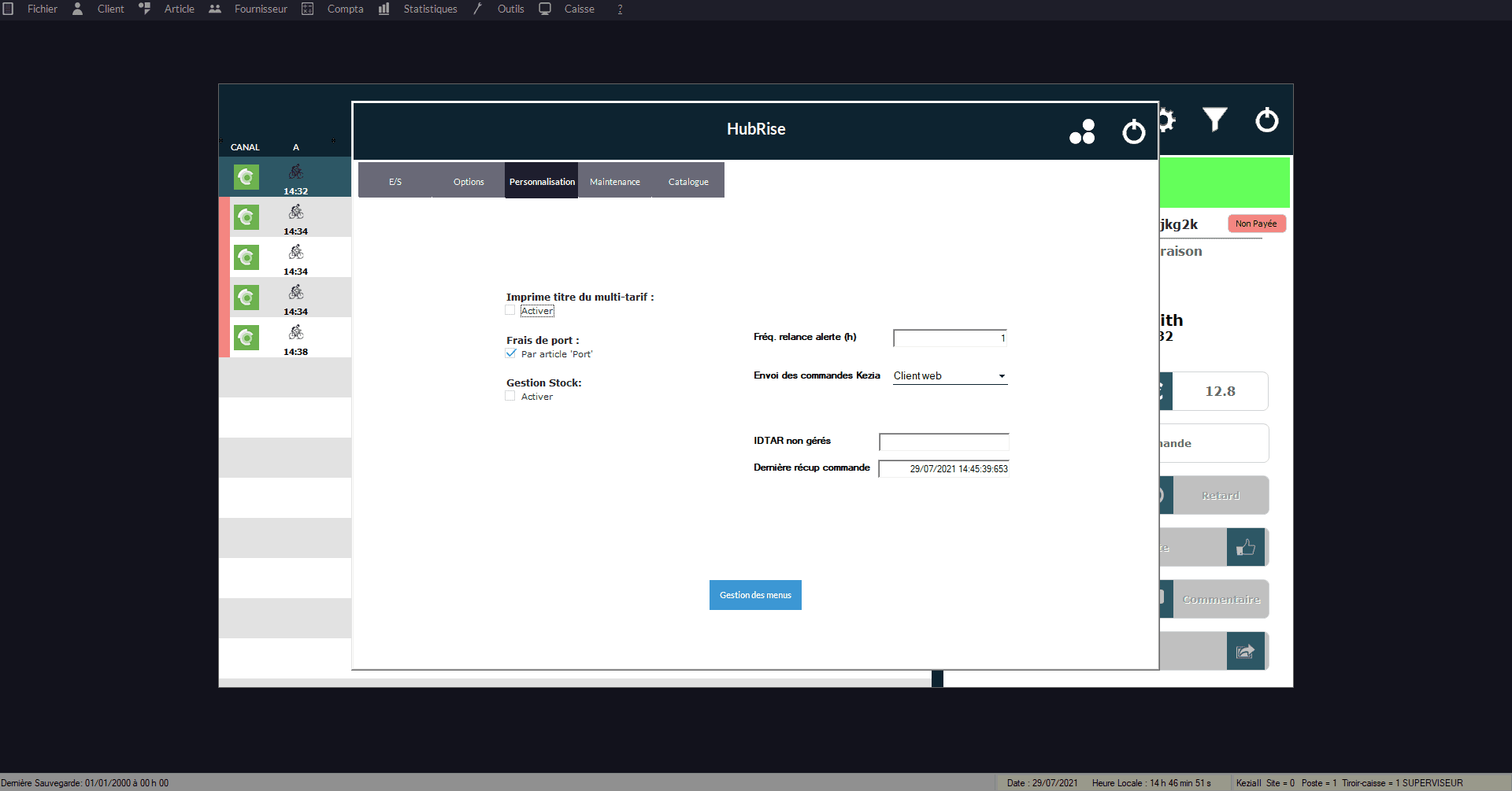Image resolution: width=1512 pixels, height=791 pixels.
Task: Select the green channel icon for 14:32 order
Action: (x=246, y=177)
